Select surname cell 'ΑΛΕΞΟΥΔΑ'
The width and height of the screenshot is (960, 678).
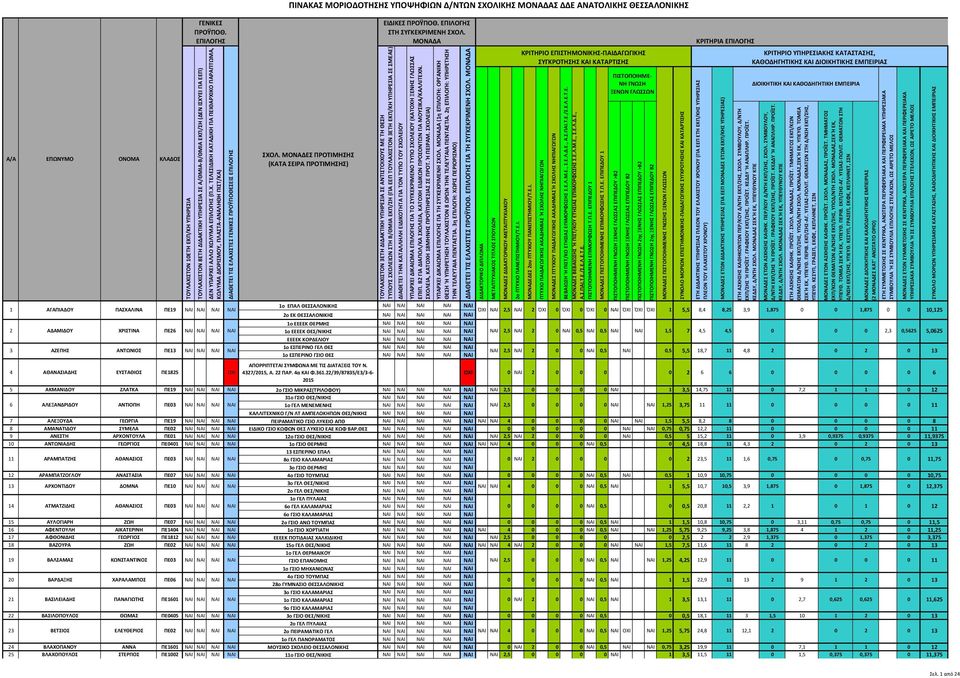[x=59, y=421]
